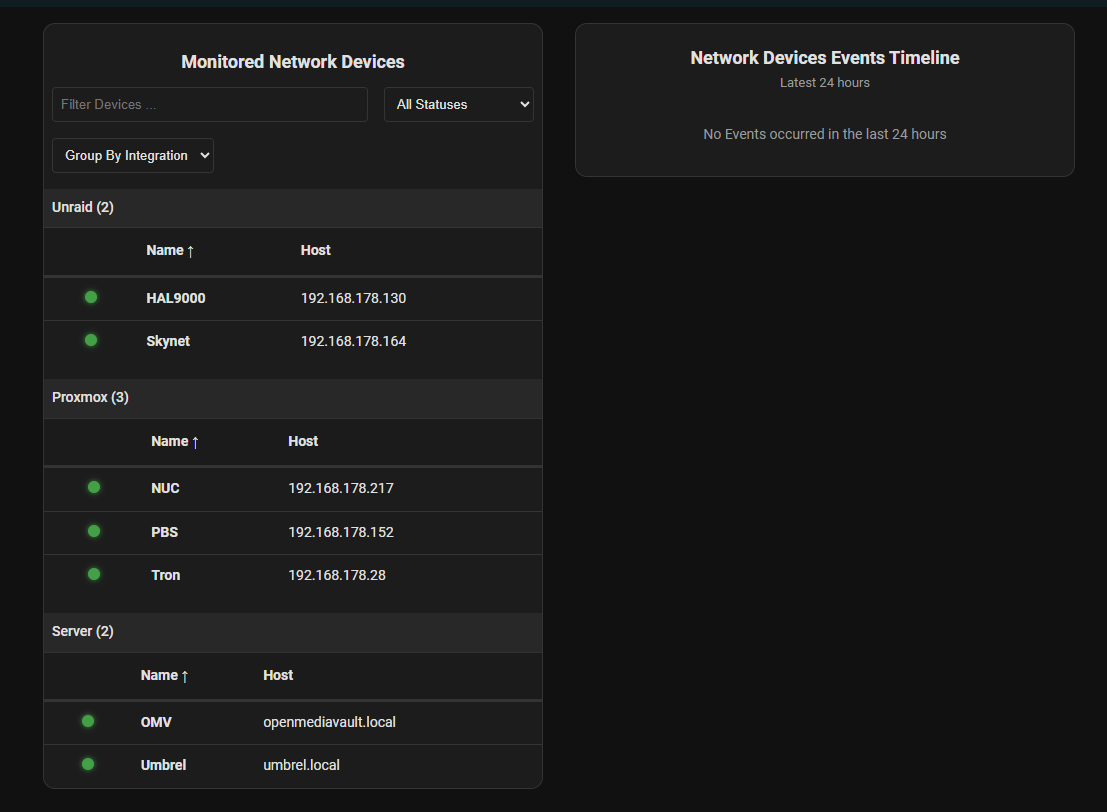Click the green status dot for Tron
The width and height of the screenshot is (1107, 812).
(94, 574)
